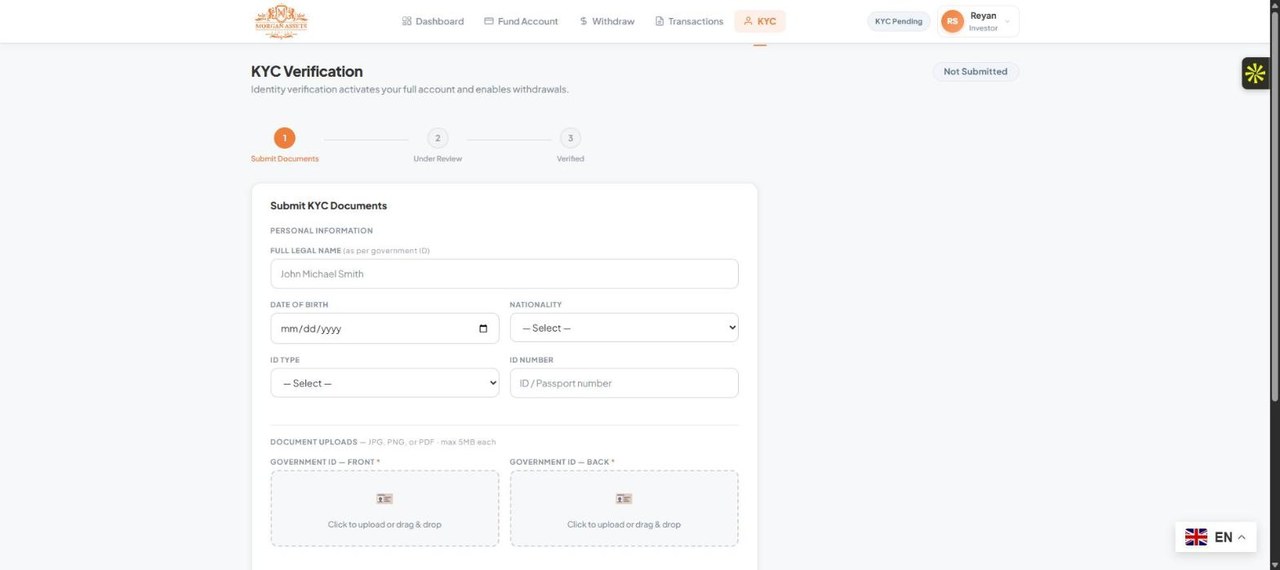The height and width of the screenshot is (570, 1280).
Task: Go to the Fund Account page
Action: (x=521, y=21)
